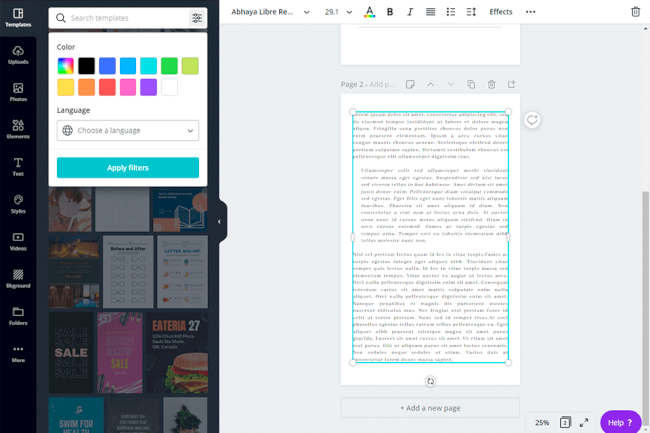Open the Folders sidebar icon

tap(18, 316)
